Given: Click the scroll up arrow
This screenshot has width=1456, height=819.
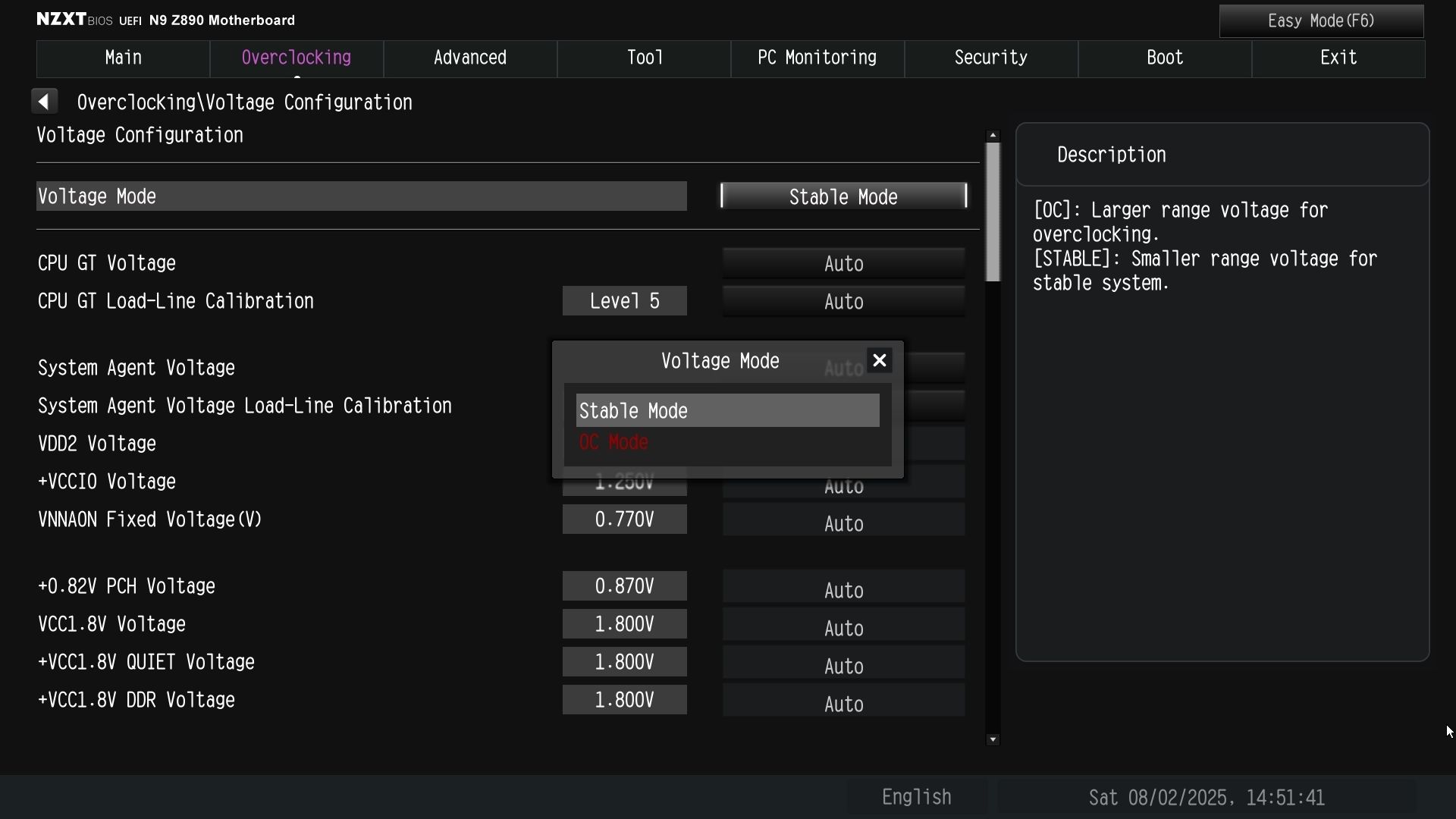Looking at the screenshot, I should 993,135.
